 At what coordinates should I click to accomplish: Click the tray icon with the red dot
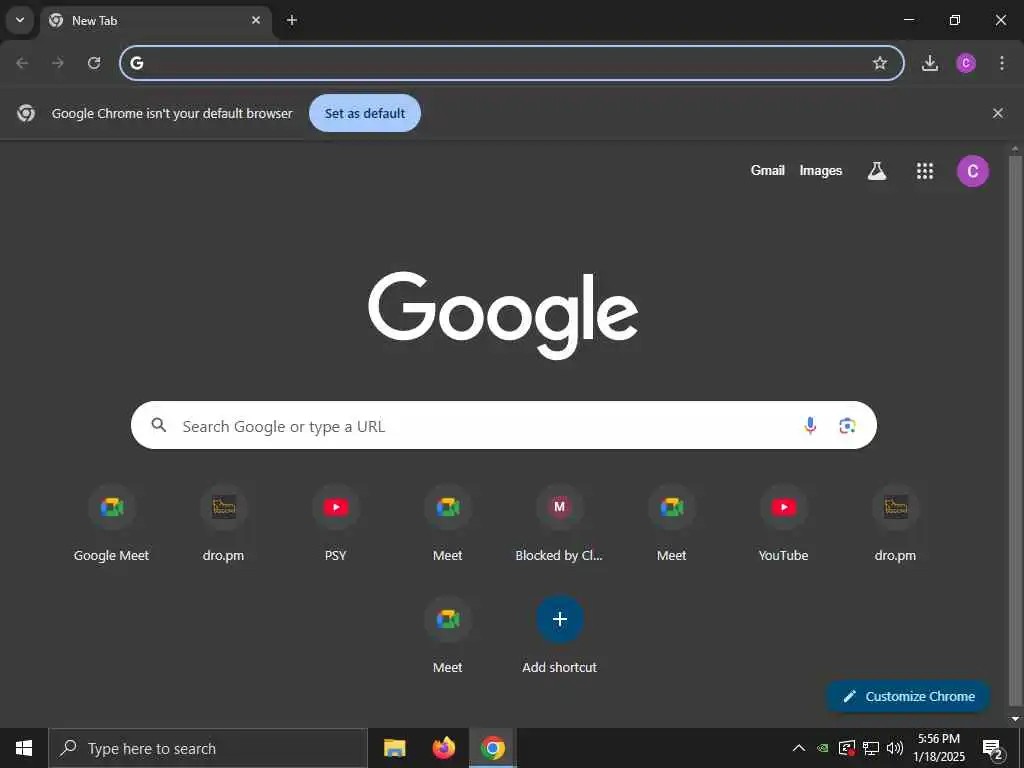click(846, 748)
